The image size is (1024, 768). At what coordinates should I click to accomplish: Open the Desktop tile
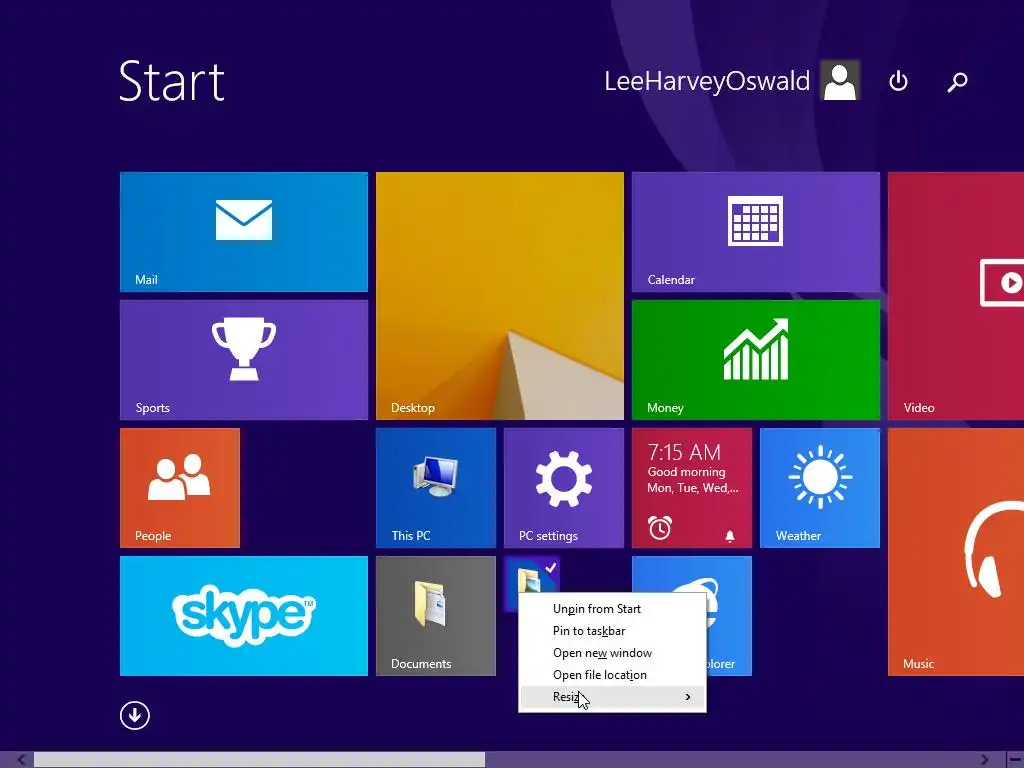click(500, 296)
